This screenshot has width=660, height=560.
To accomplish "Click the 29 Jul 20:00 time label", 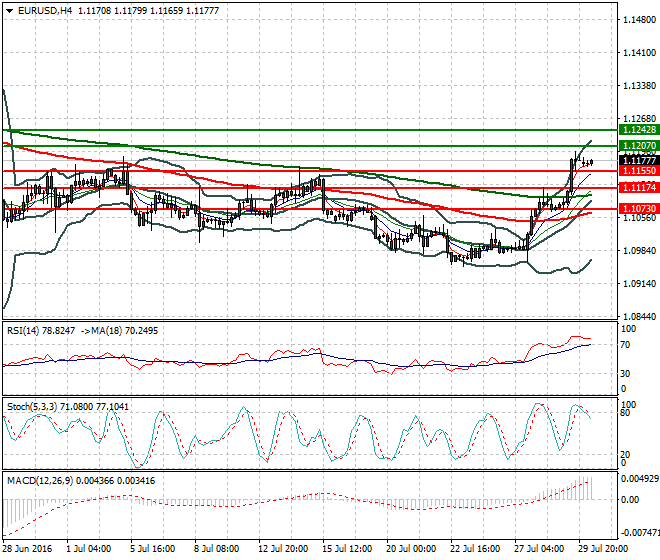I will (603, 549).
